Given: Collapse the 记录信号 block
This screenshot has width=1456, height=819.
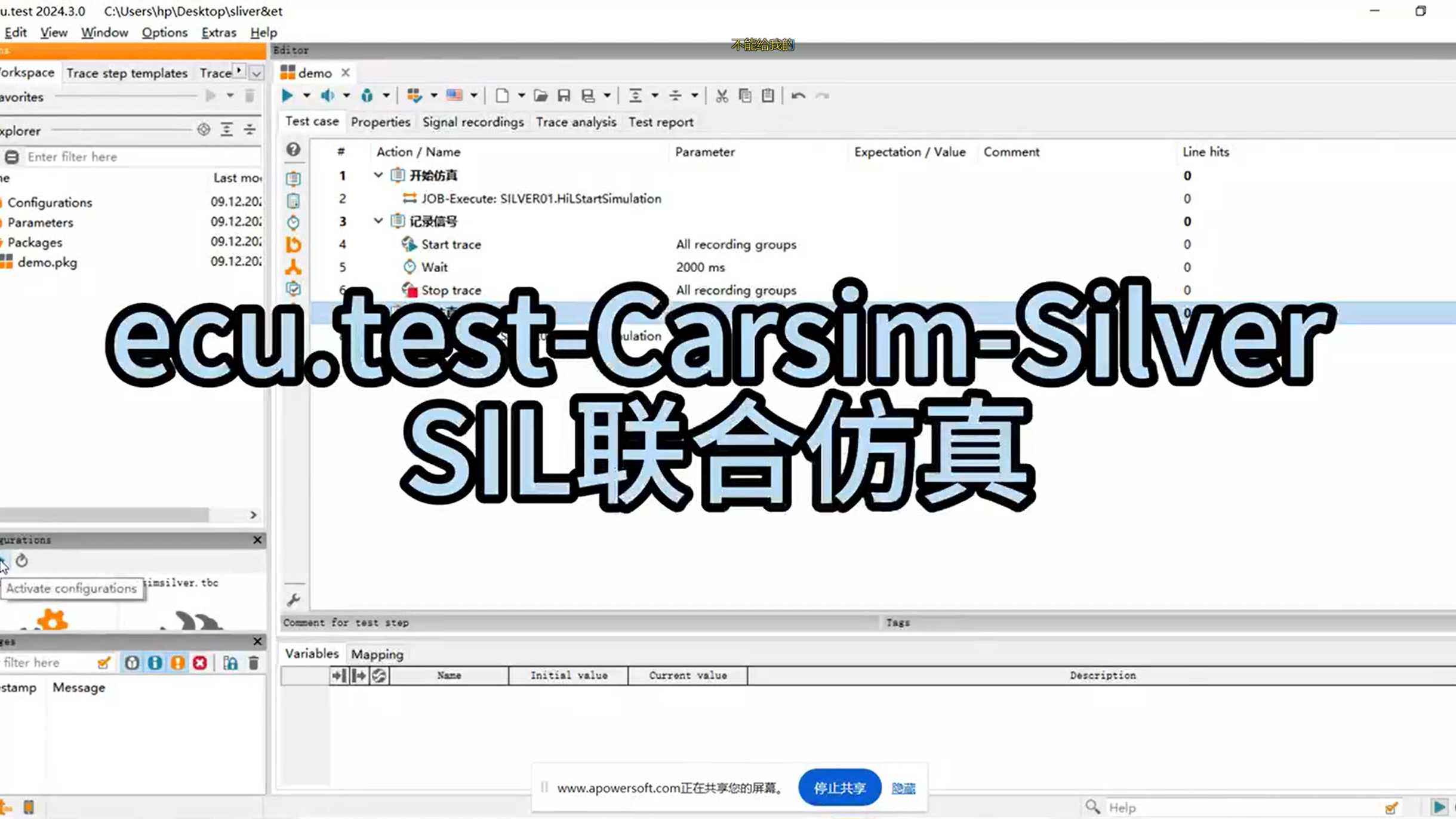Looking at the screenshot, I should tap(378, 221).
